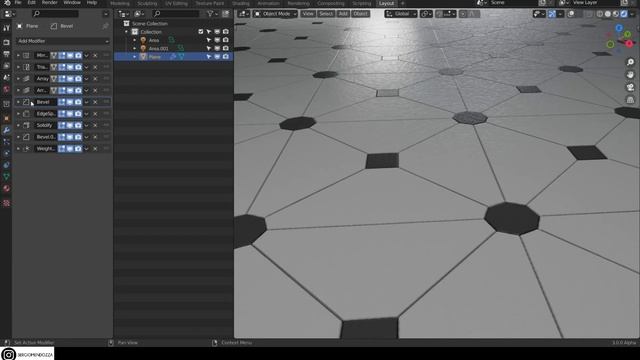
Task: Toggle the camera view gizmo
Action: [x=630, y=87]
